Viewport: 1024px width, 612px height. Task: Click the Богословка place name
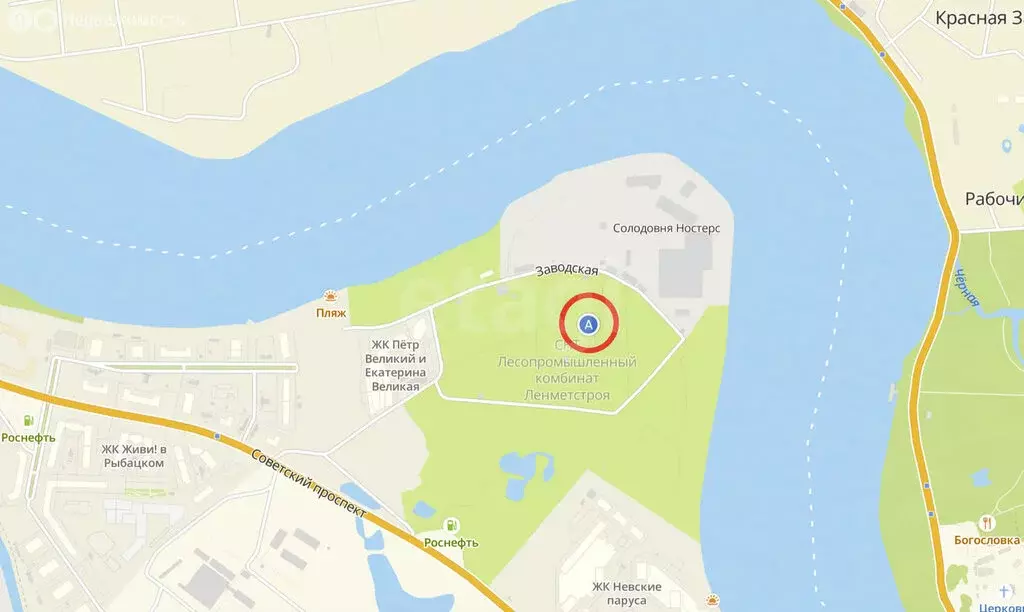(x=987, y=540)
